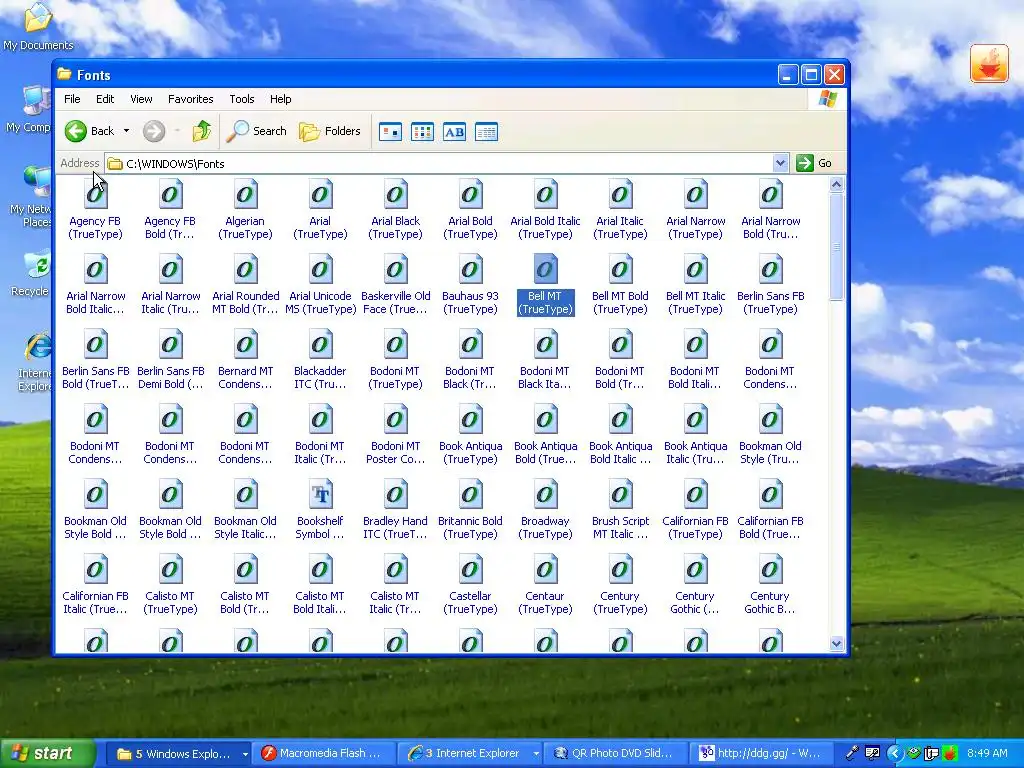Open the http://ddg.gg/ taskbar window
Screen dimensions: 1024x768
click(x=761, y=754)
